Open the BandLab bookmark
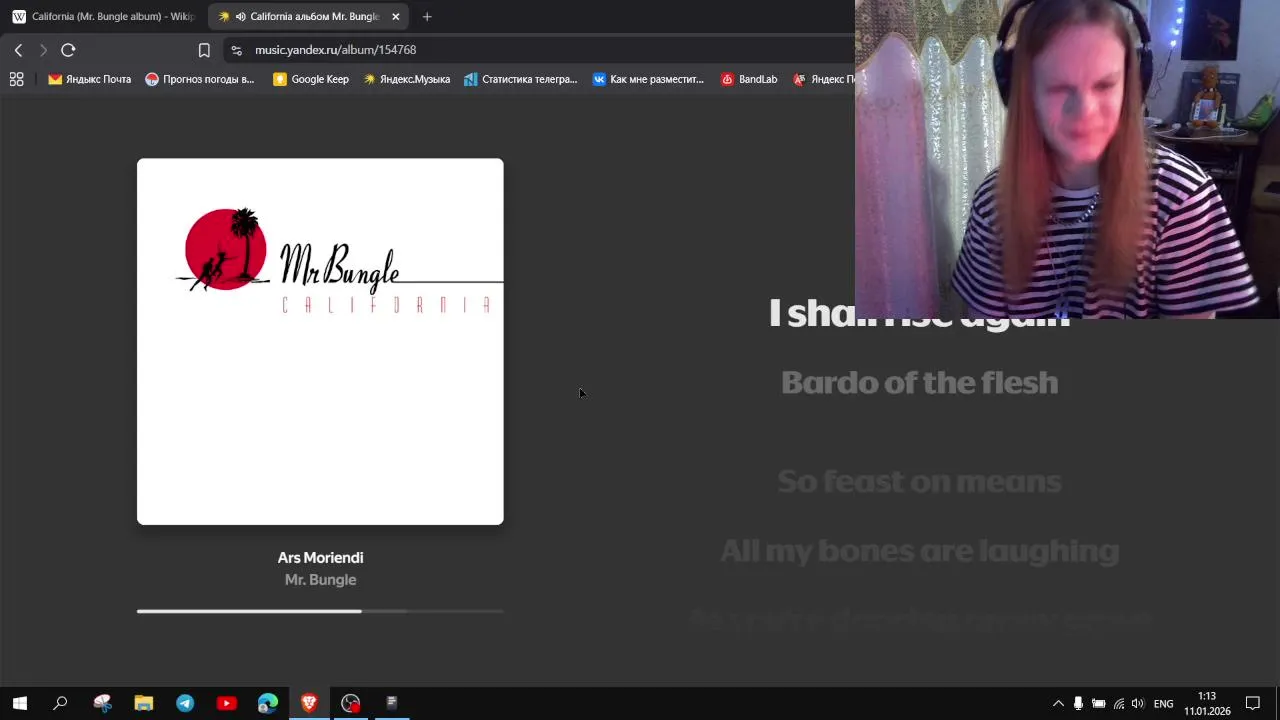This screenshot has height=720, width=1280. pos(749,79)
